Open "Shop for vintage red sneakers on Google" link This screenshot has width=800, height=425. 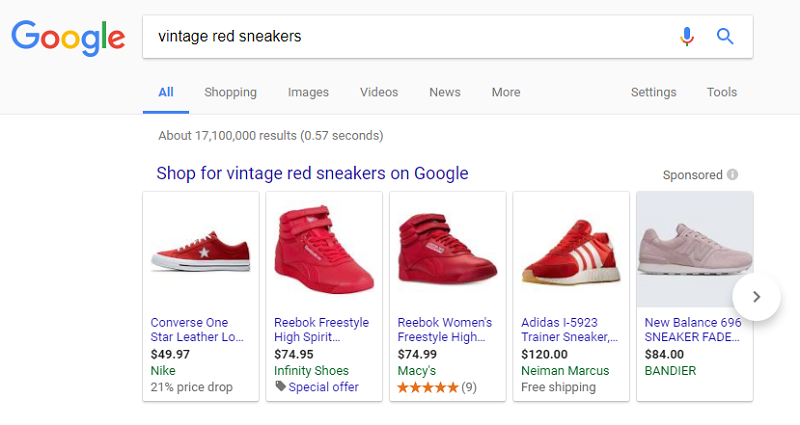[312, 174]
